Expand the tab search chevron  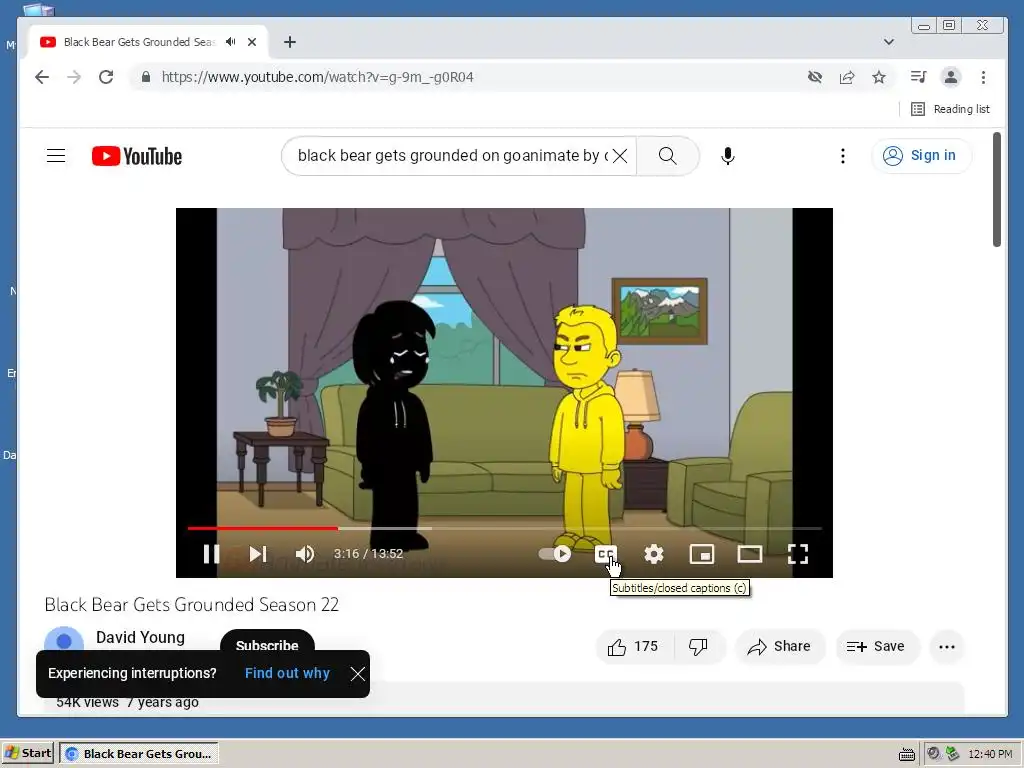pos(889,42)
